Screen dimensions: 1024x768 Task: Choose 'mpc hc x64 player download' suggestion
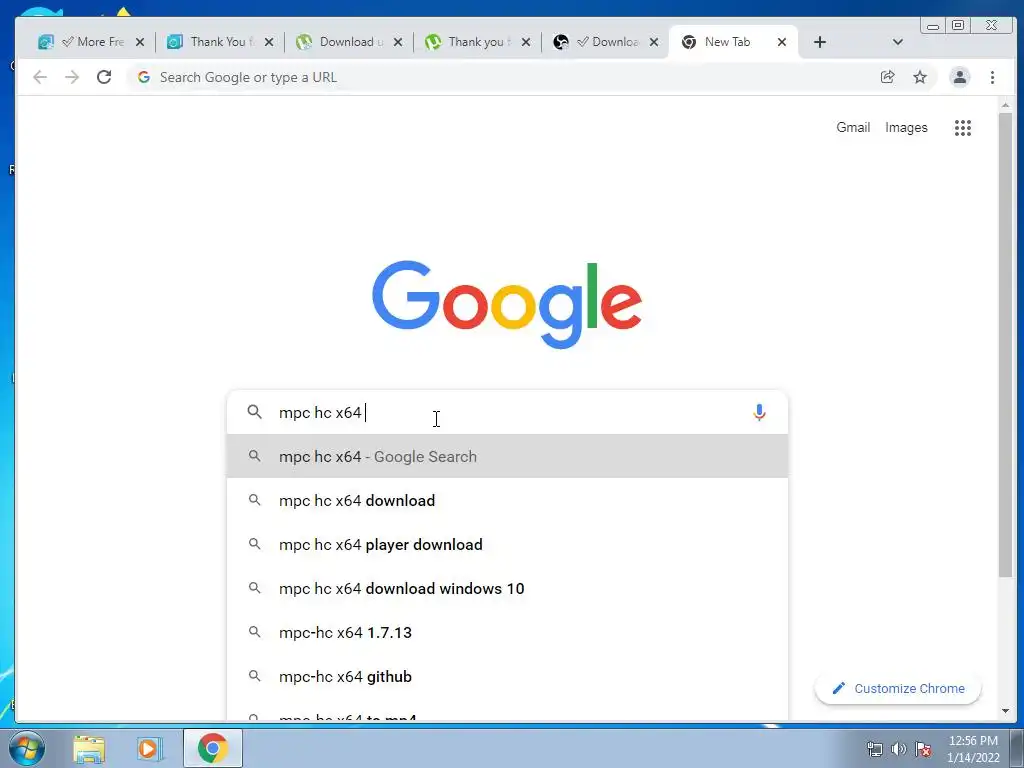(507, 545)
